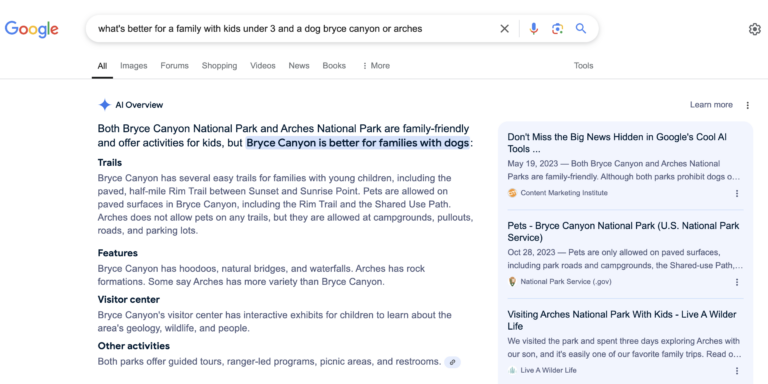Screen dimensions: 768x384
Task: Click the Learn more link
Action: pos(711,105)
